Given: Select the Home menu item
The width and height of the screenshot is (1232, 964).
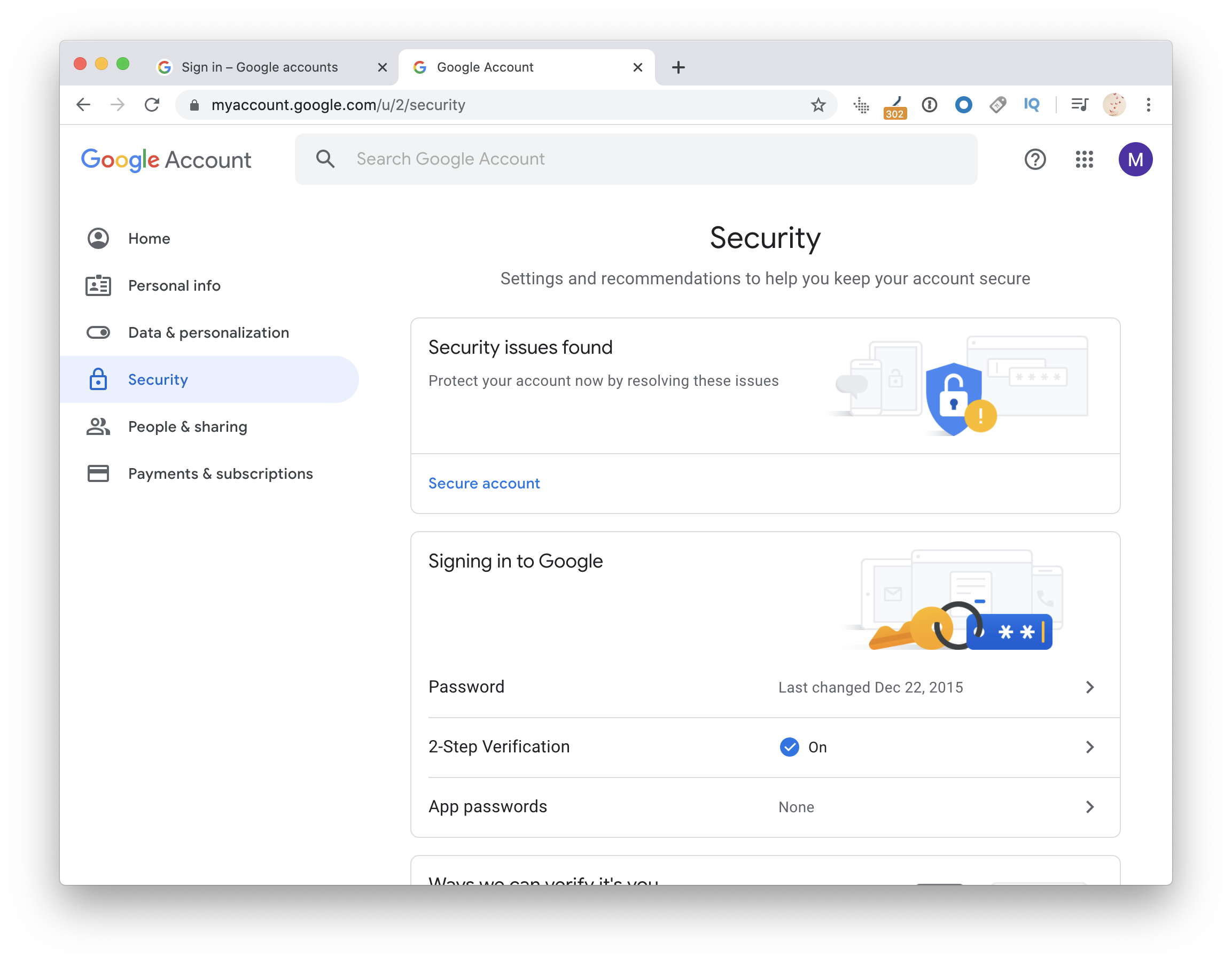Looking at the screenshot, I should pyautogui.click(x=149, y=238).
